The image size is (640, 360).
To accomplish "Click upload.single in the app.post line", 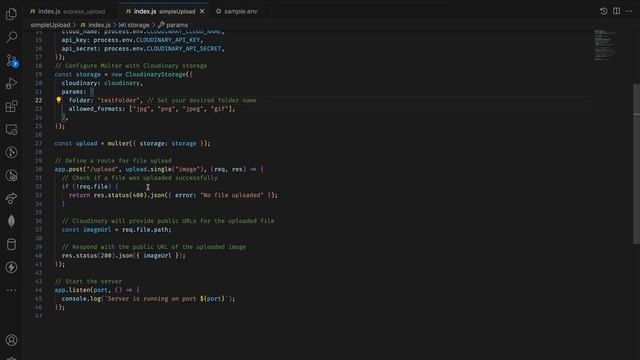I will pos(149,169).
